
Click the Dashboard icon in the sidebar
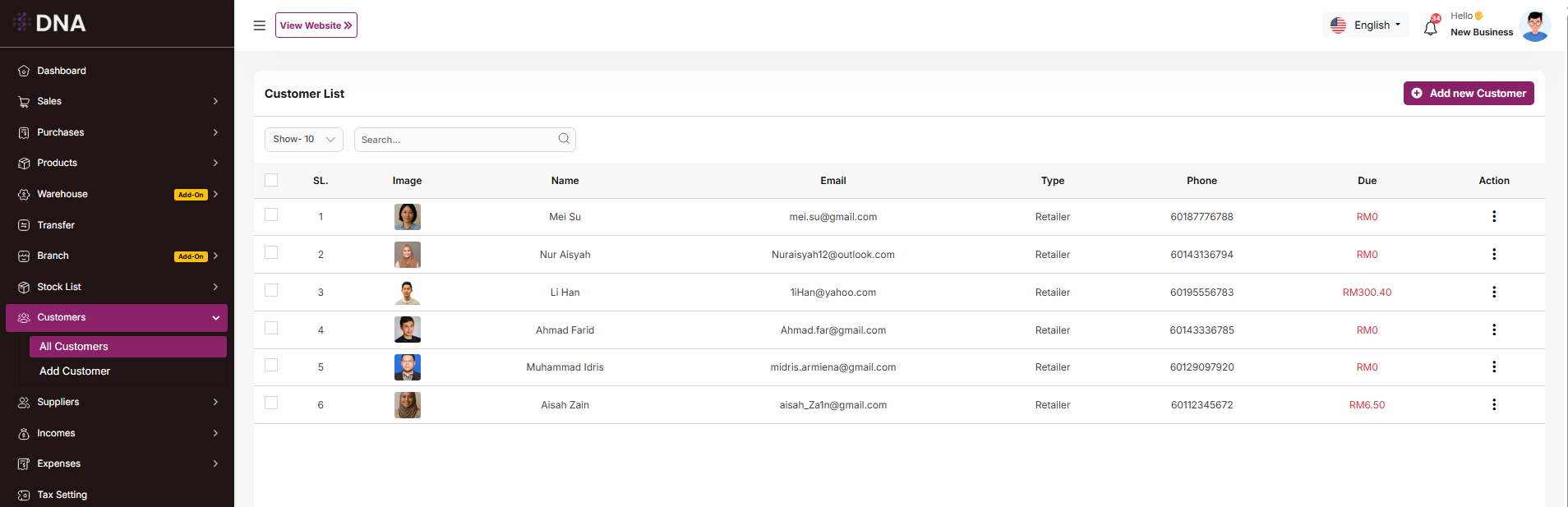click(x=24, y=71)
